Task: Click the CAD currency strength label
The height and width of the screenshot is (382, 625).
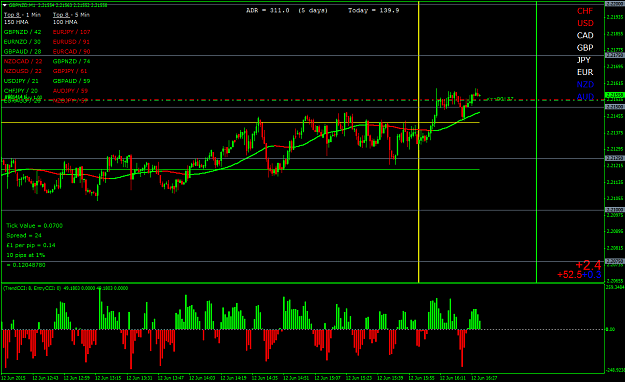Action: [x=585, y=35]
